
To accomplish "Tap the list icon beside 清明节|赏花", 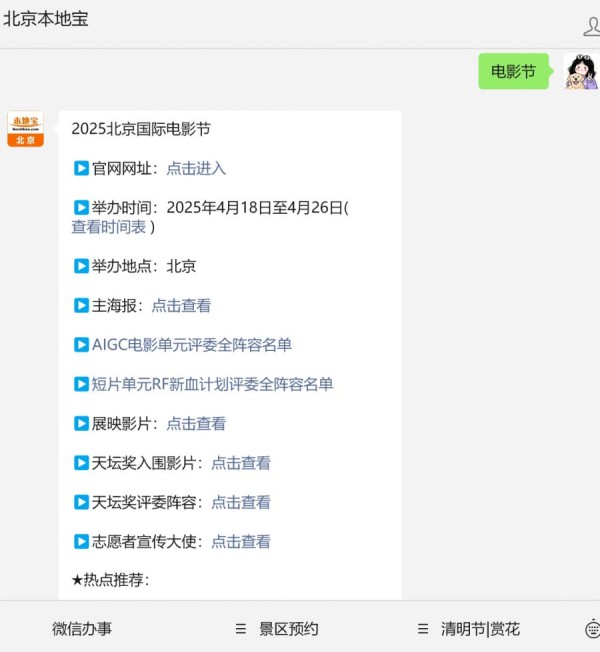I will click(423, 629).
